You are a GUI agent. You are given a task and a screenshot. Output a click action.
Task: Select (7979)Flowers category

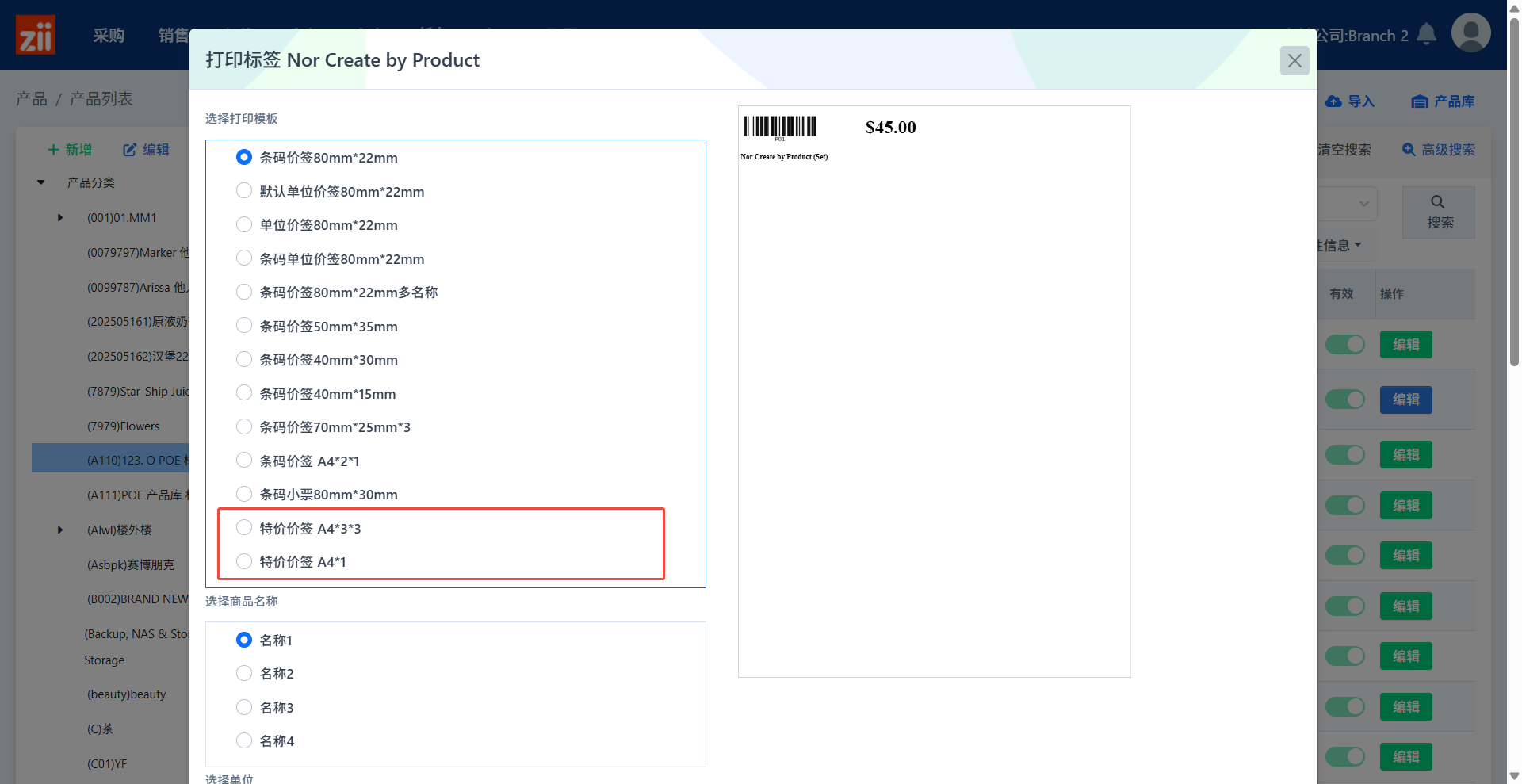[124, 426]
